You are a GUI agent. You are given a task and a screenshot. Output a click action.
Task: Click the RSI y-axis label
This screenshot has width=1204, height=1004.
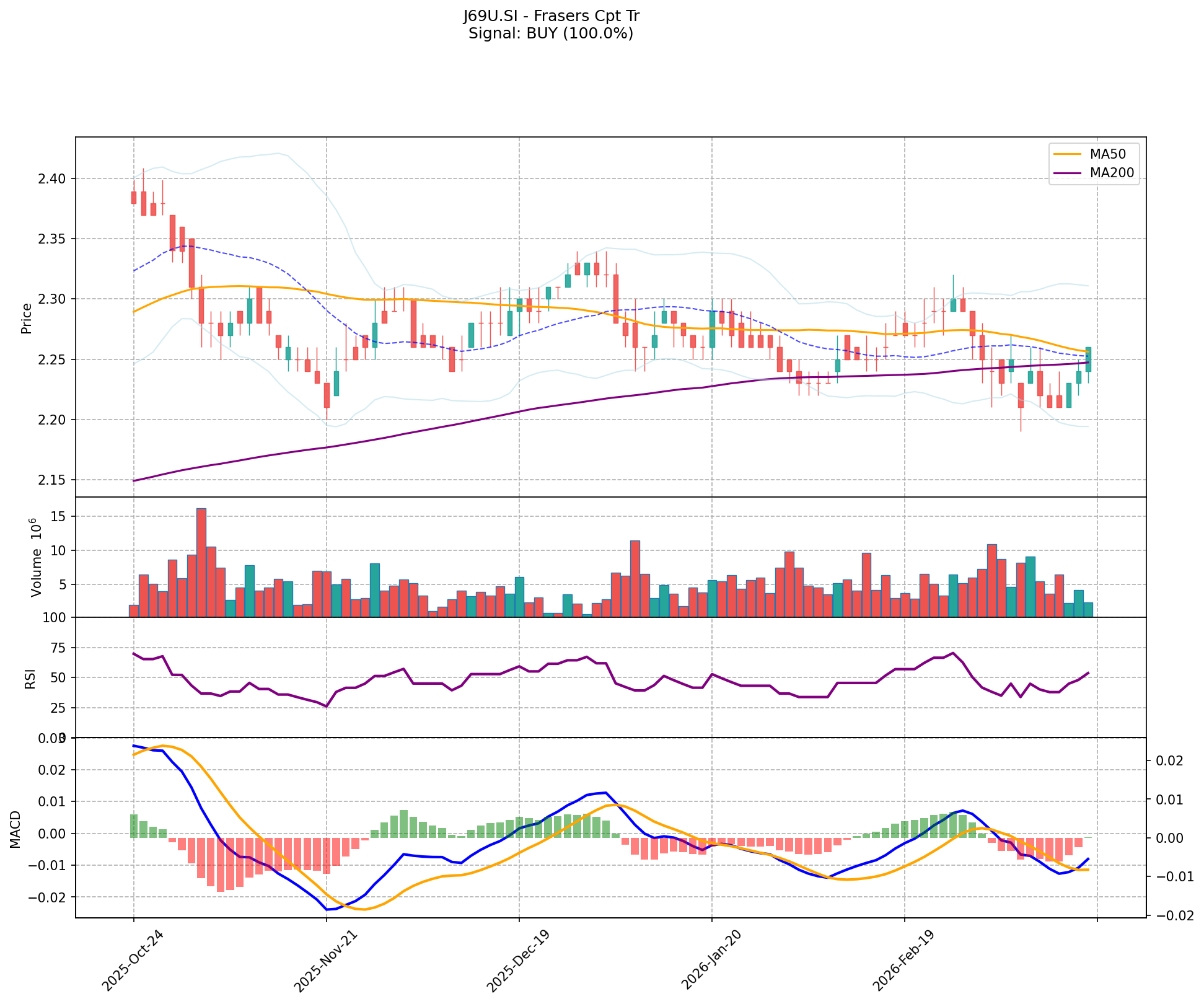[x=30, y=678]
